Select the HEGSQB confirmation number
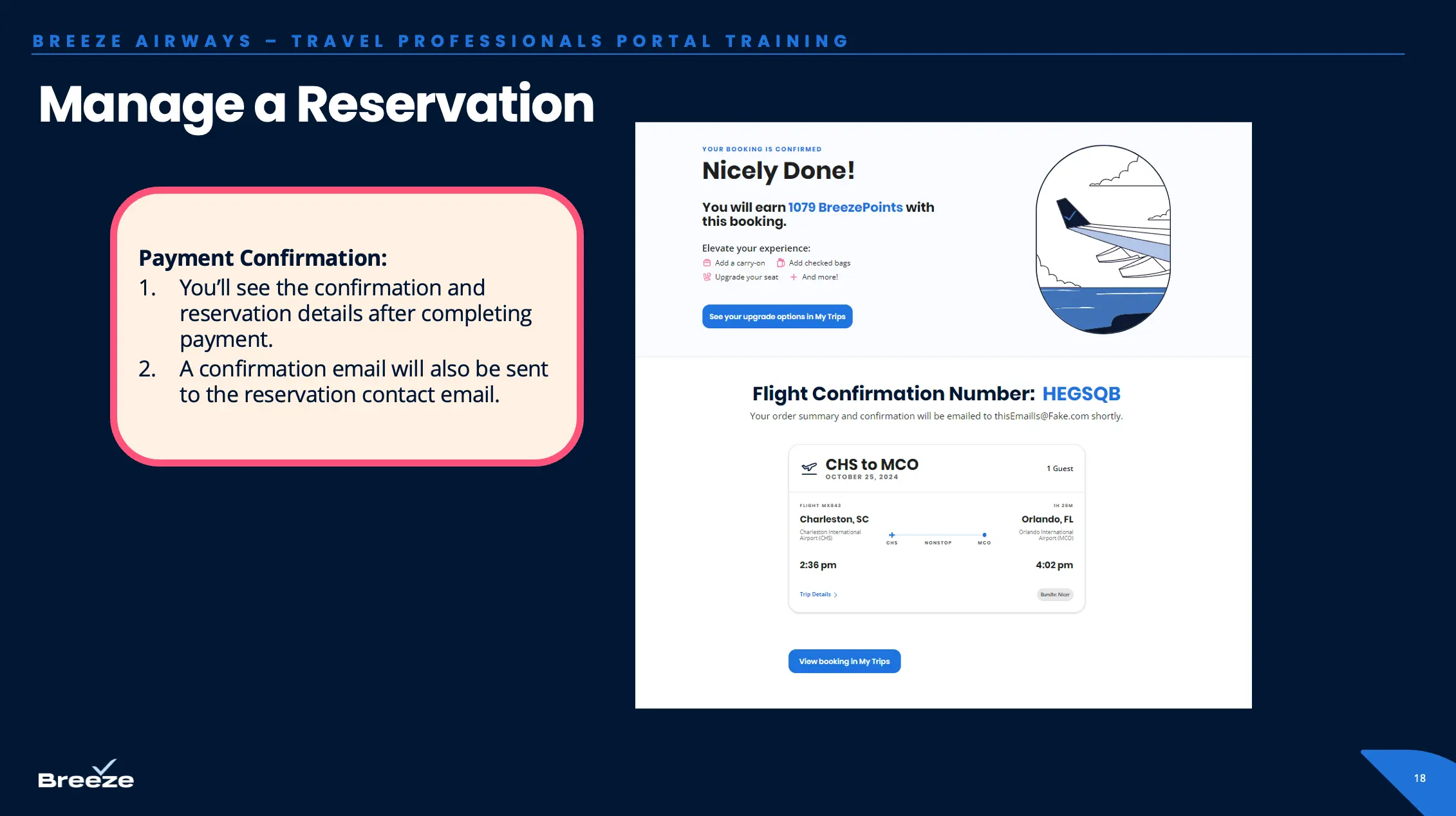This screenshot has height=816, width=1456. [x=1081, y=394]
